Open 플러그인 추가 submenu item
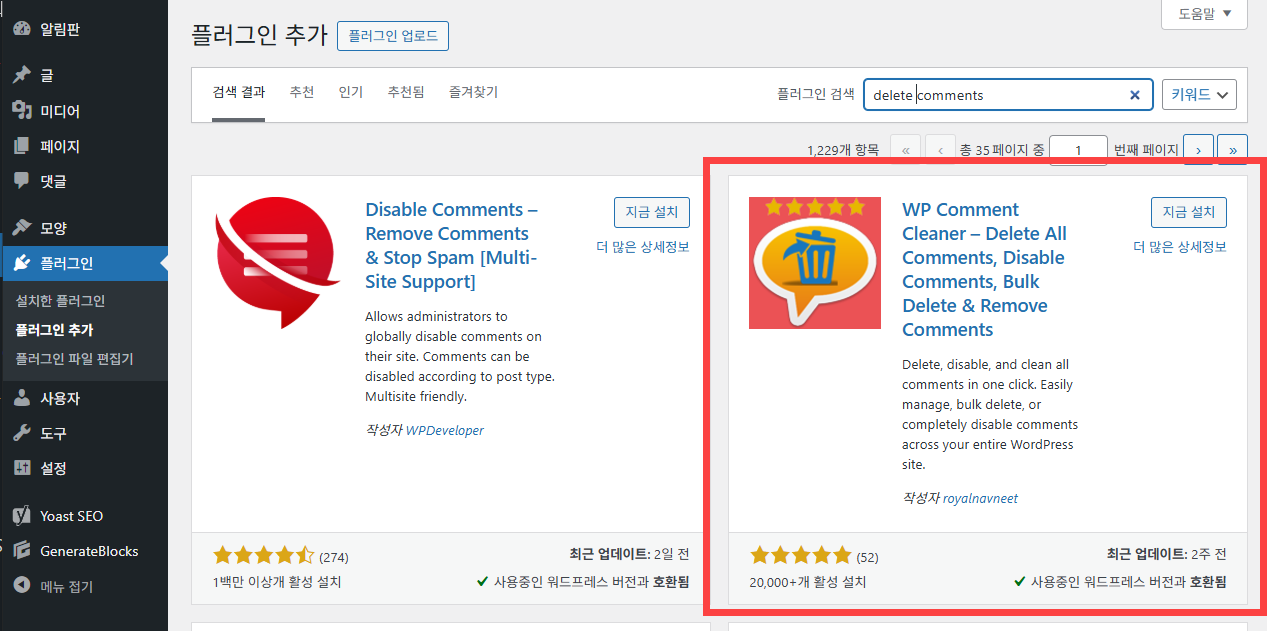The height and width of the screenshot is (631, 1267). point(54,330)
